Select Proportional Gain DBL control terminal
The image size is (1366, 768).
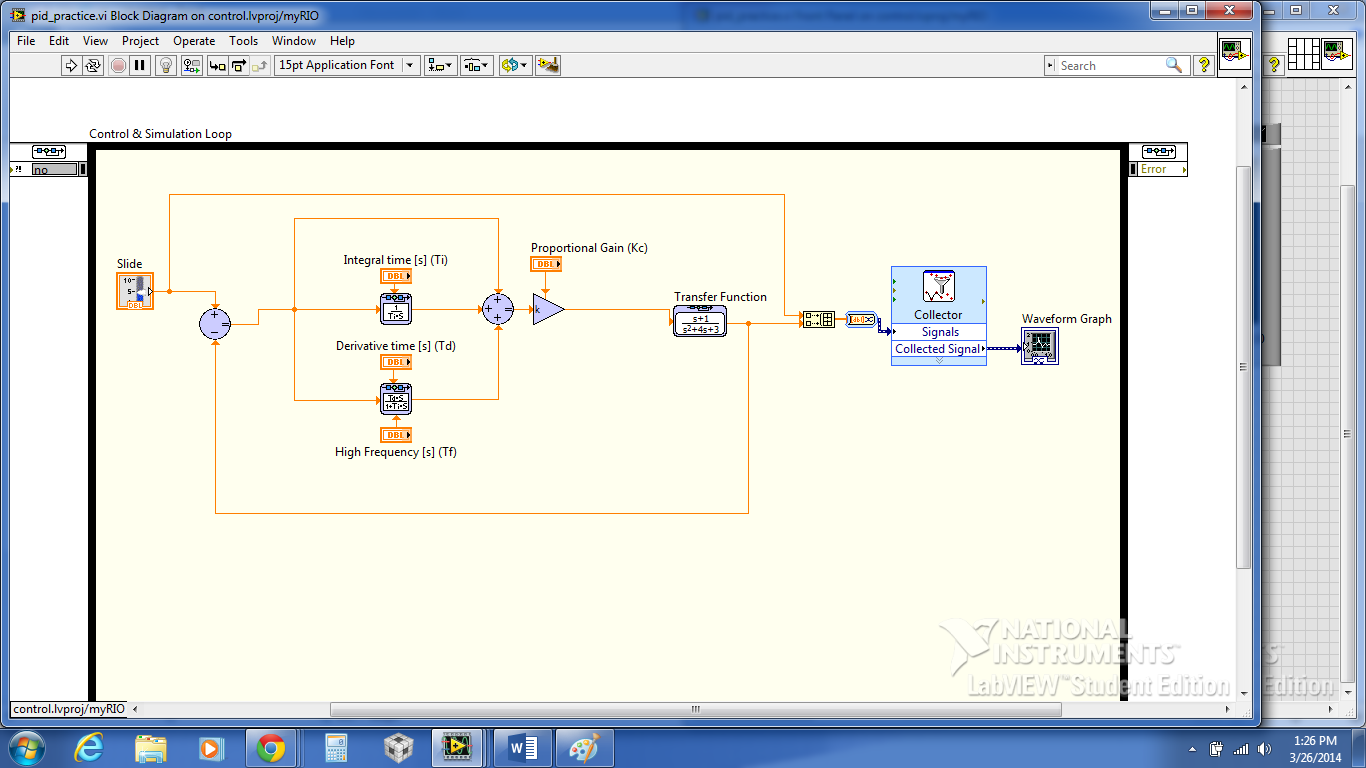pos(546,264)
